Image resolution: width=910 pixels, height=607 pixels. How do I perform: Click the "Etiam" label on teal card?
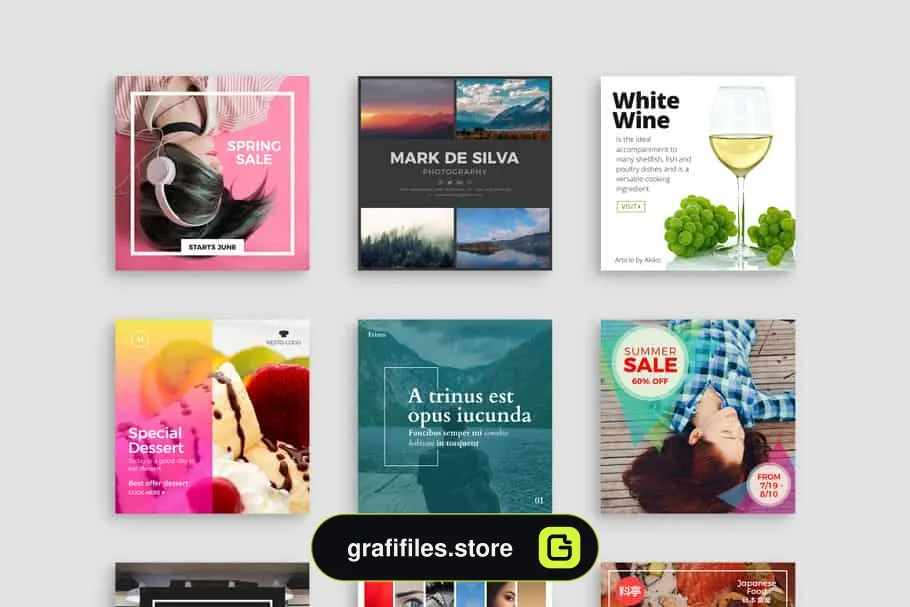click(377, 334)
